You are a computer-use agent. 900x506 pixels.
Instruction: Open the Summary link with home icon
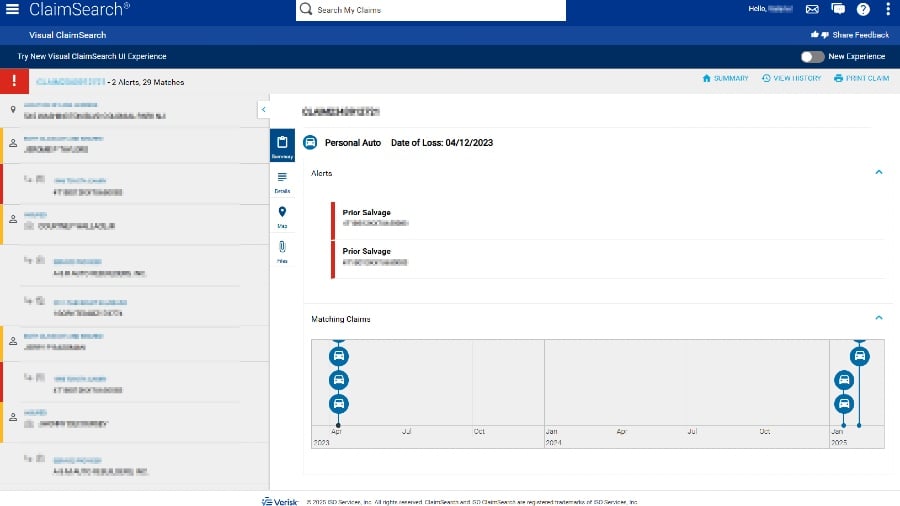[x=726, y=78]
